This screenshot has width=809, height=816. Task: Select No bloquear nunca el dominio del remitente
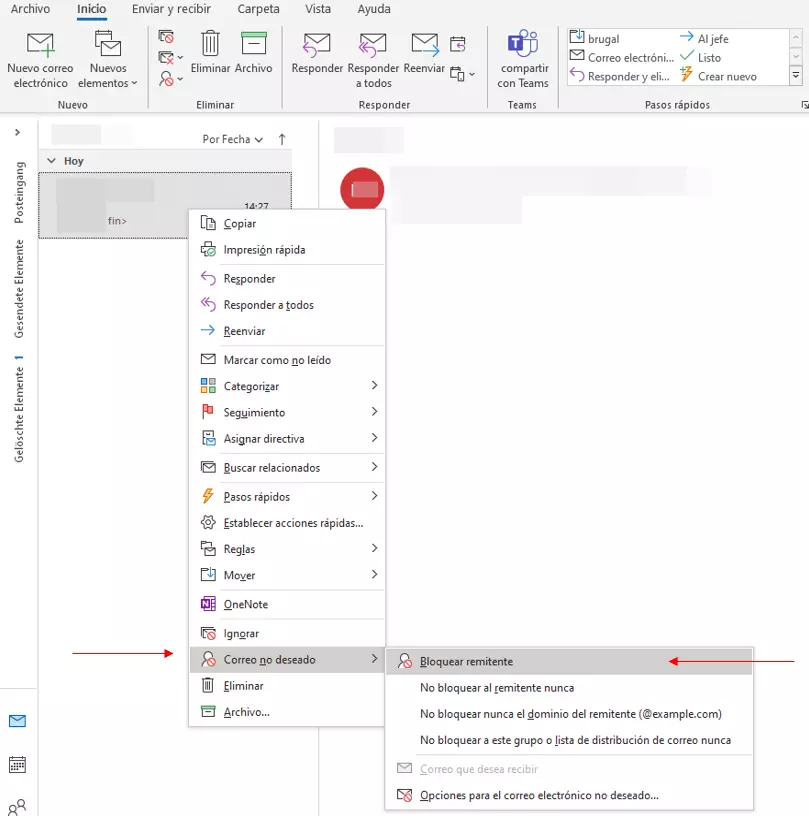[569, 714]
